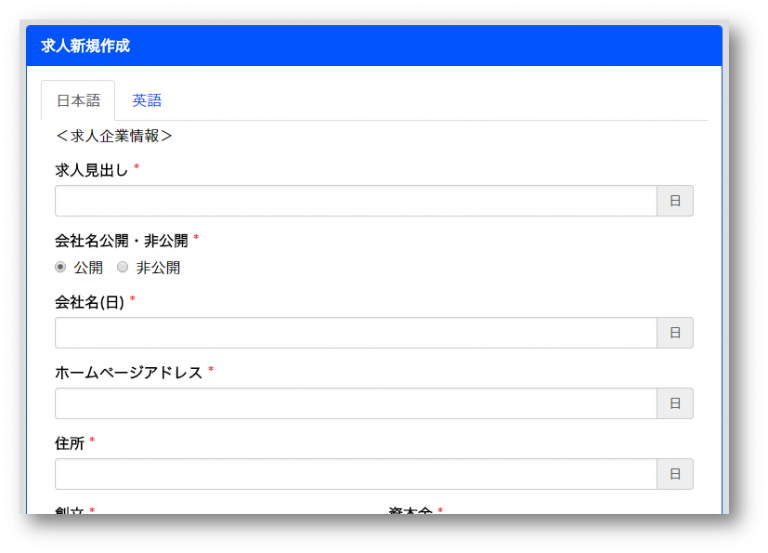Focus the 求人見出し input field
The image size is (768, 553).
[355, 201]
